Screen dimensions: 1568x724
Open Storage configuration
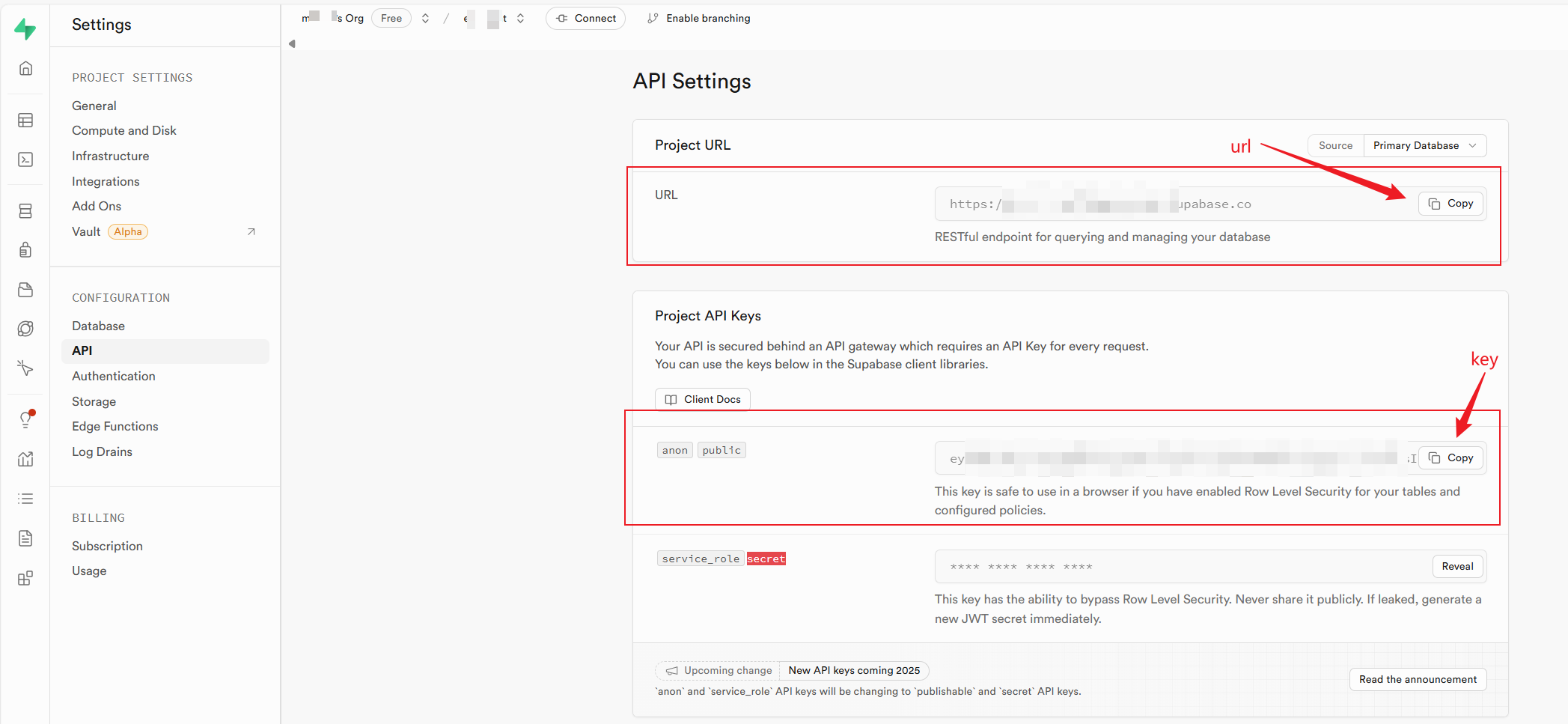pos(94,401)
